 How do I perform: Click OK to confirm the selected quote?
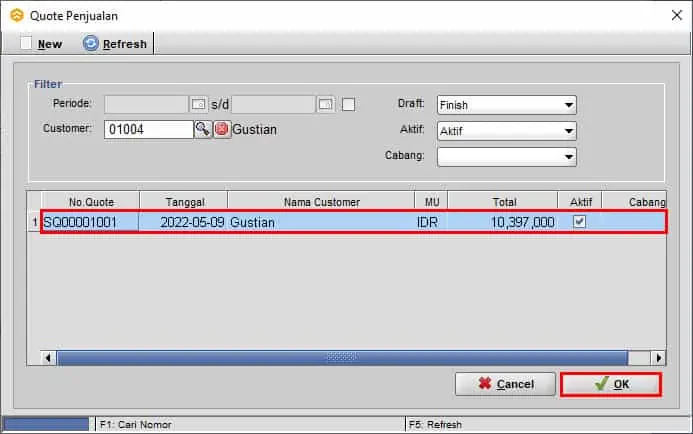pyautogui.click(x=610, y=384)
